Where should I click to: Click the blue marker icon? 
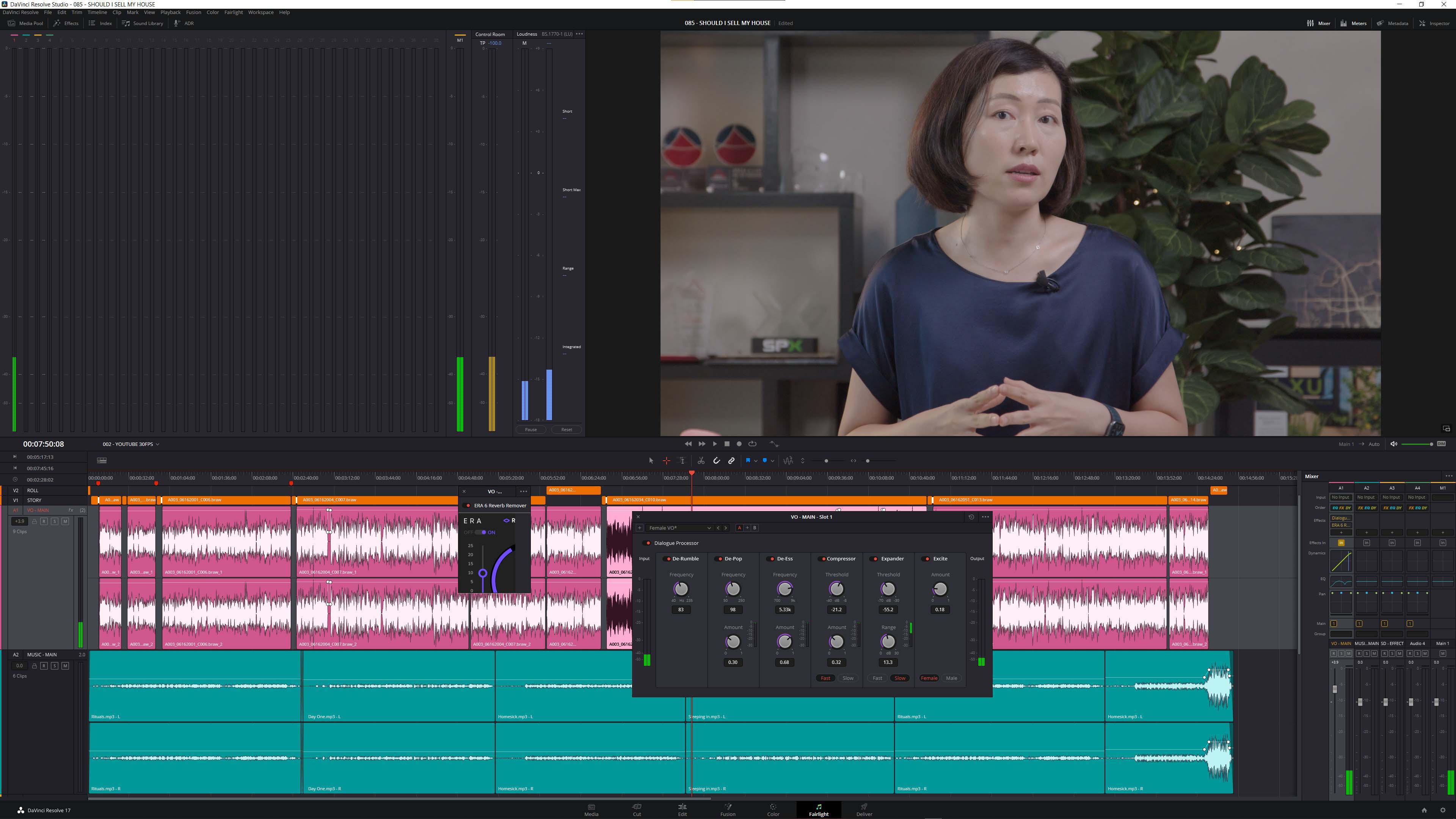pyautogui.click(x=765, y=461)
